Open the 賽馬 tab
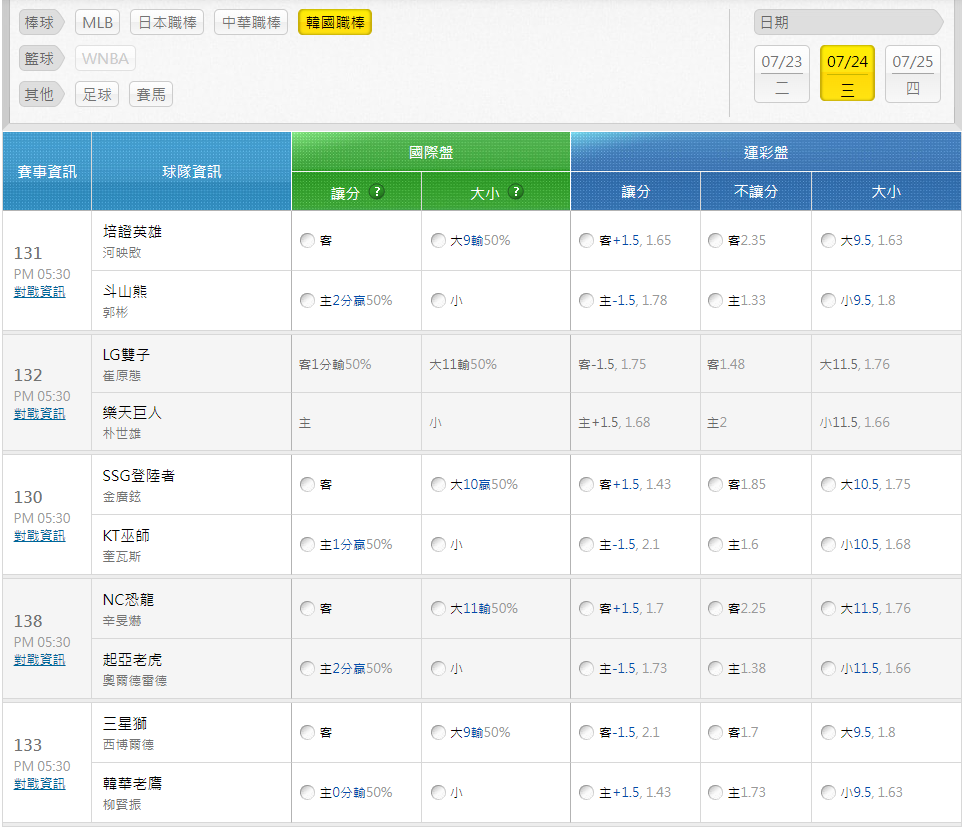The image size is (964, 827). click(151, 94)
